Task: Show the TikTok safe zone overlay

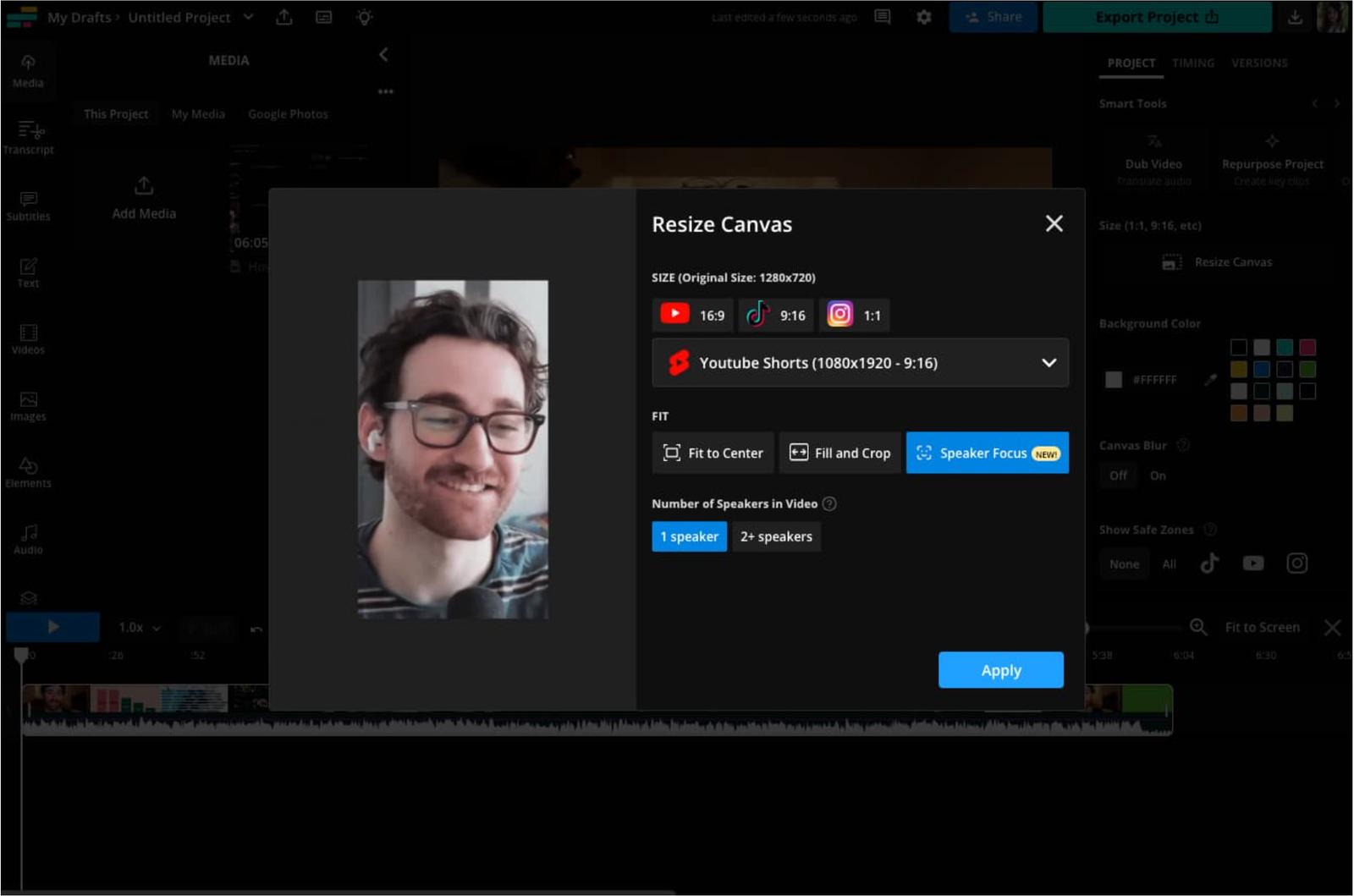Action: (1209, 563)
